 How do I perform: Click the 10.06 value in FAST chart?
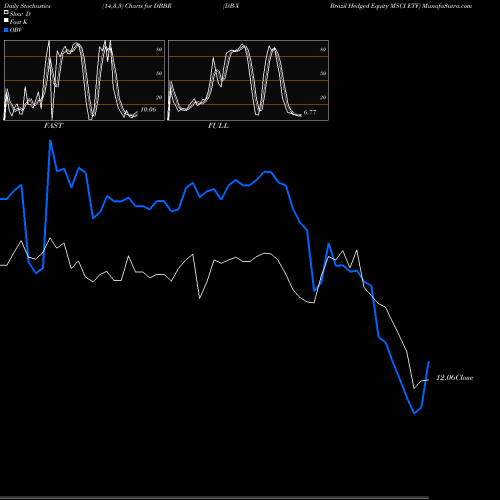coord(148,109)
